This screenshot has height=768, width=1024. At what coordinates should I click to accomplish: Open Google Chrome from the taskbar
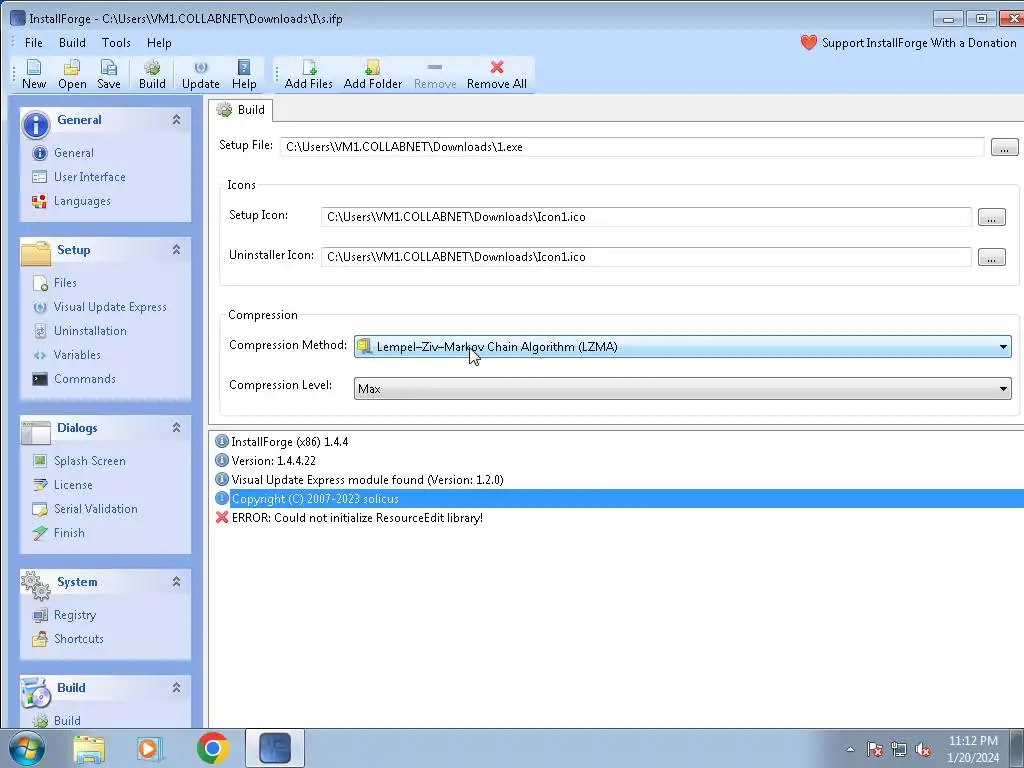click(x=212, y=748)
